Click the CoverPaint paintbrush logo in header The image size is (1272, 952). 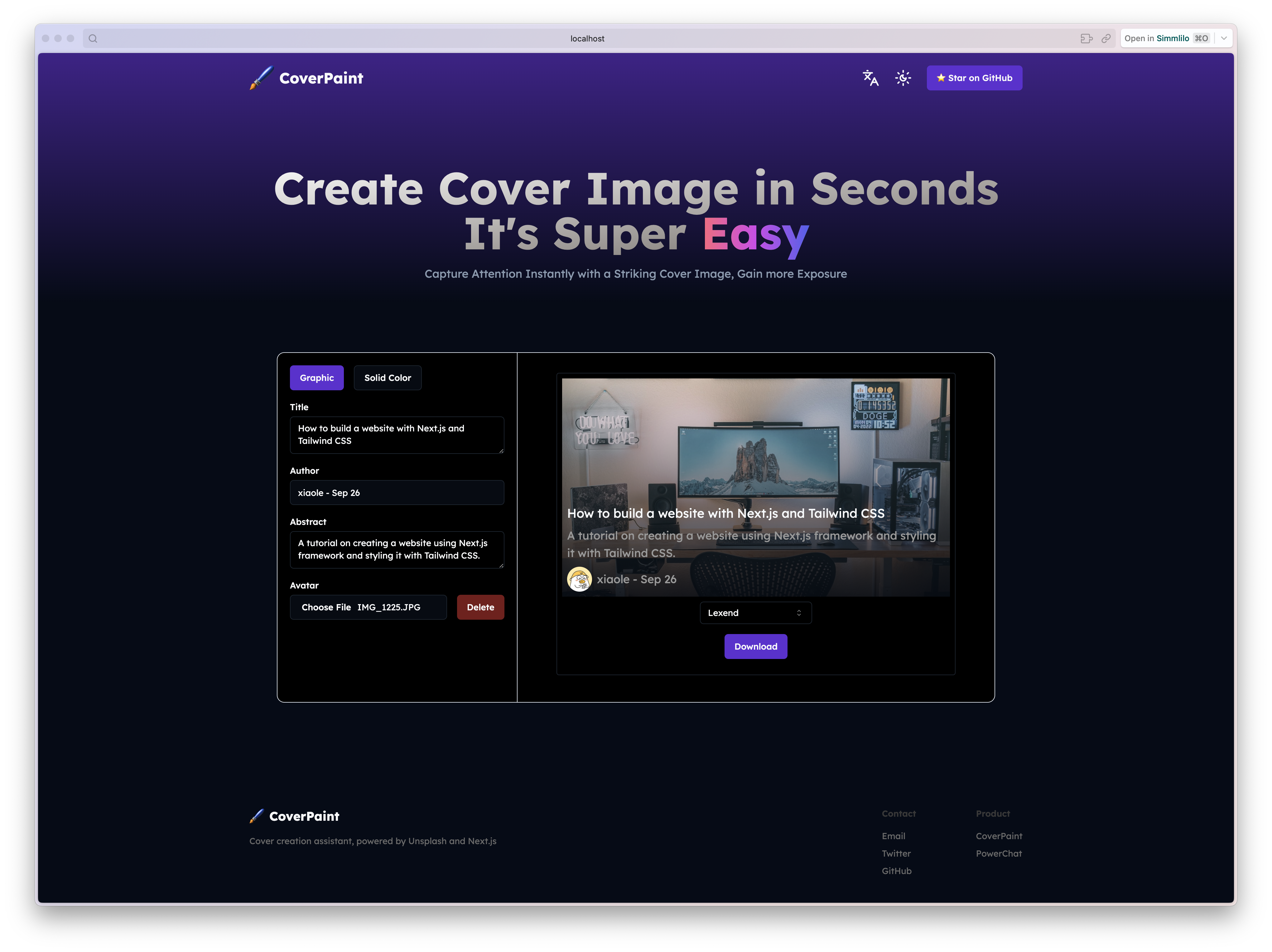tap(261, 78)
